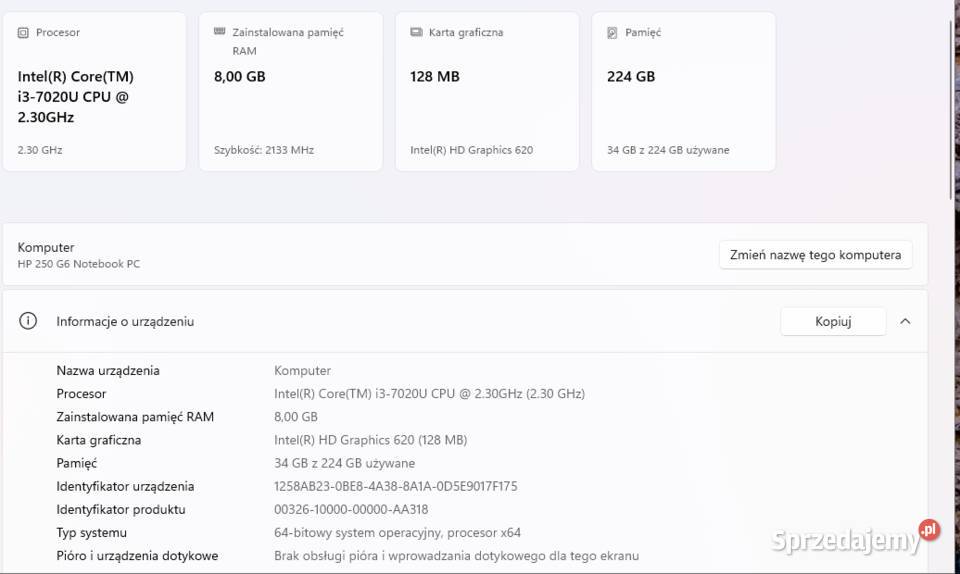Click the vertical scrollbar thumb
960x574 pixels.
tap(951, 109)
